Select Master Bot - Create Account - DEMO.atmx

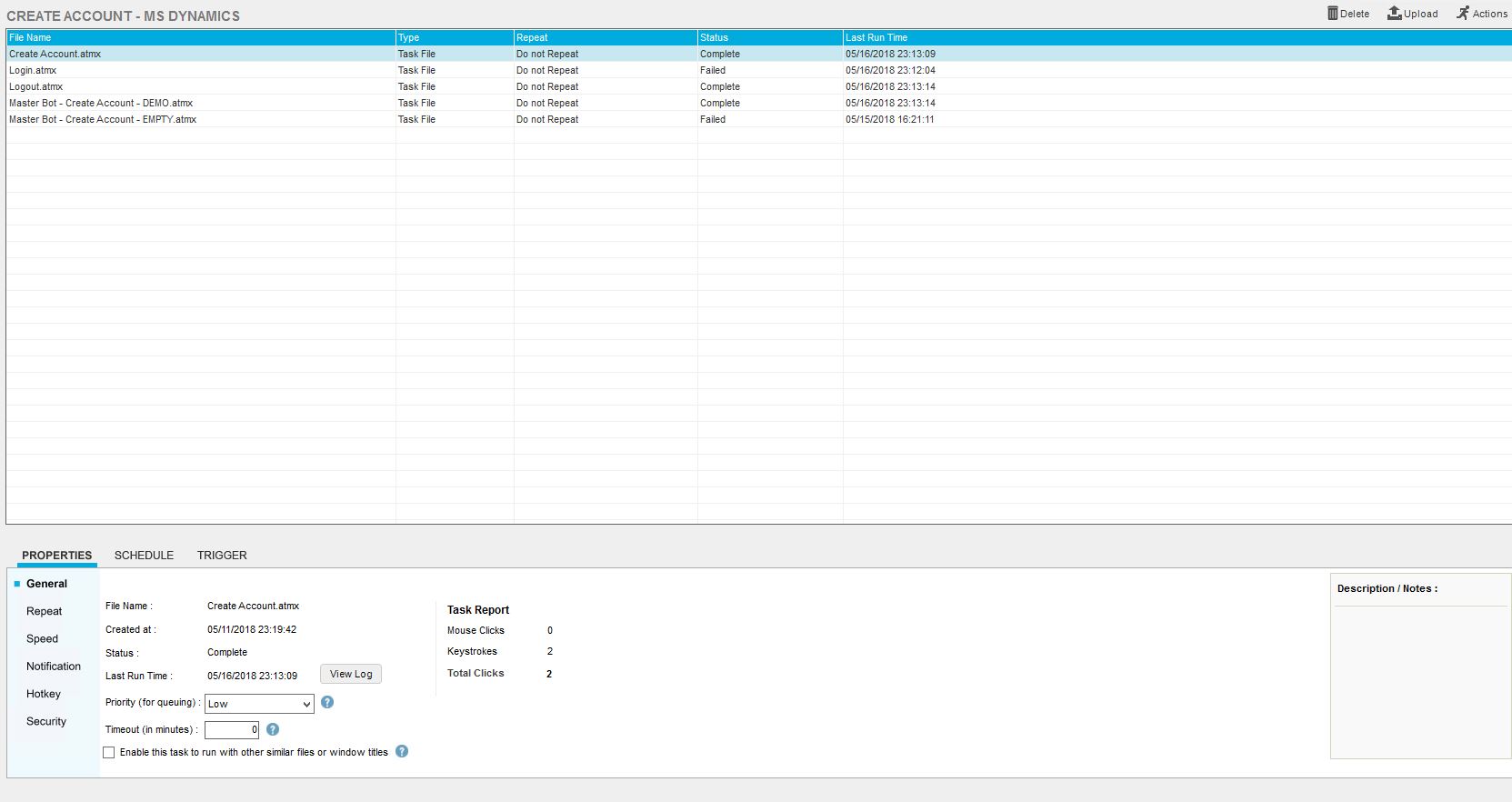758,103
